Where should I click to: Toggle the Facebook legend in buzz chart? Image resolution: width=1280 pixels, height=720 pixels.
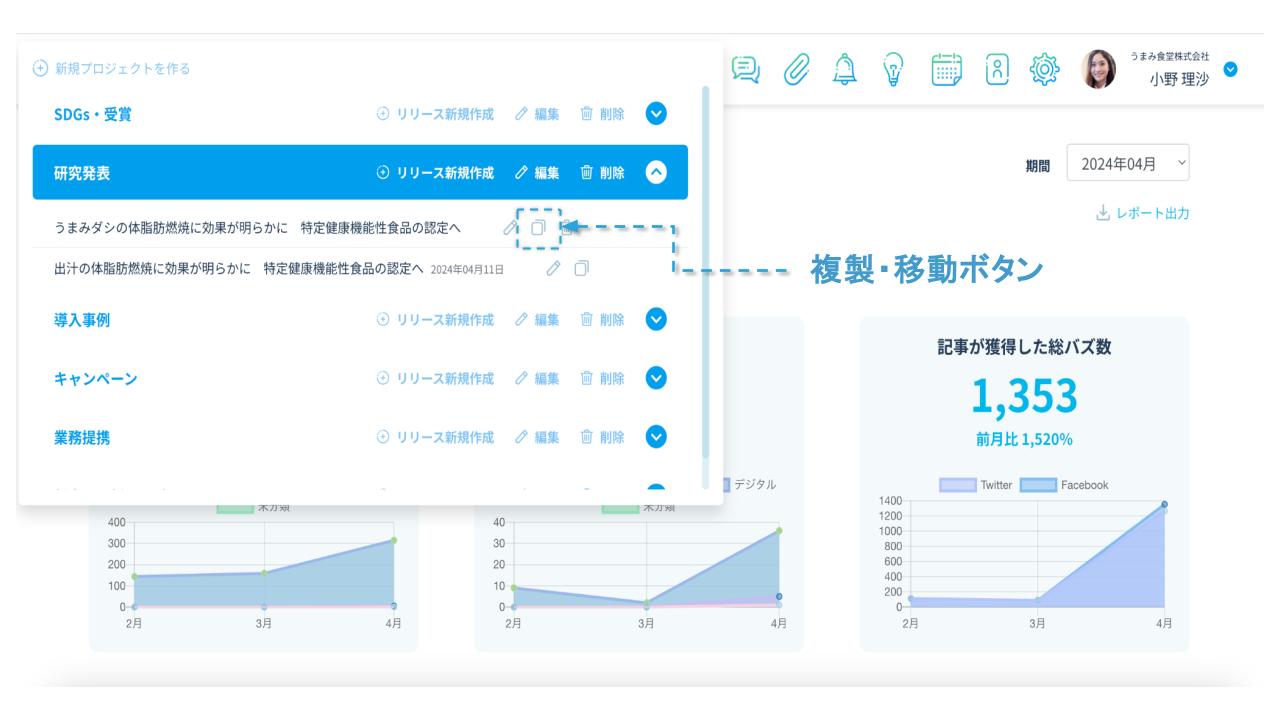[x=1064, y=485]
